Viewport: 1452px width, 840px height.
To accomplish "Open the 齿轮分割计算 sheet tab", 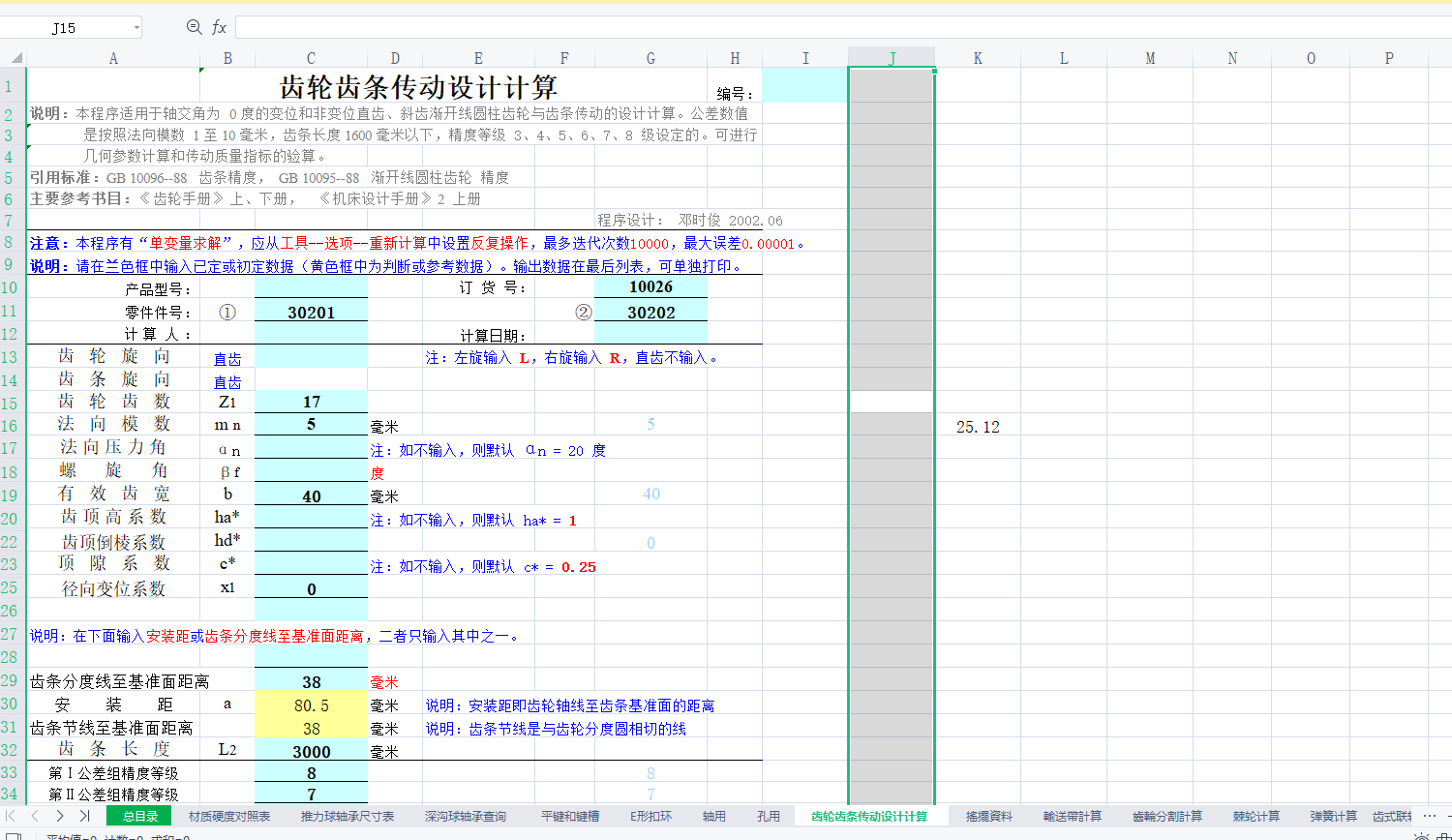I will 1166,816.
